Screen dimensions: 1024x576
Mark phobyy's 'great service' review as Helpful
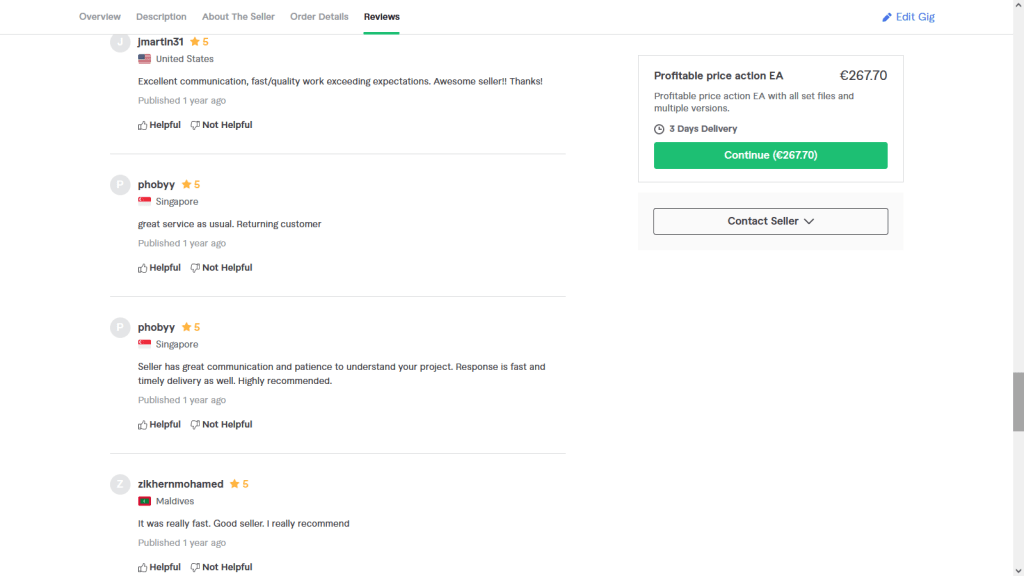click(x=159, y=268)
